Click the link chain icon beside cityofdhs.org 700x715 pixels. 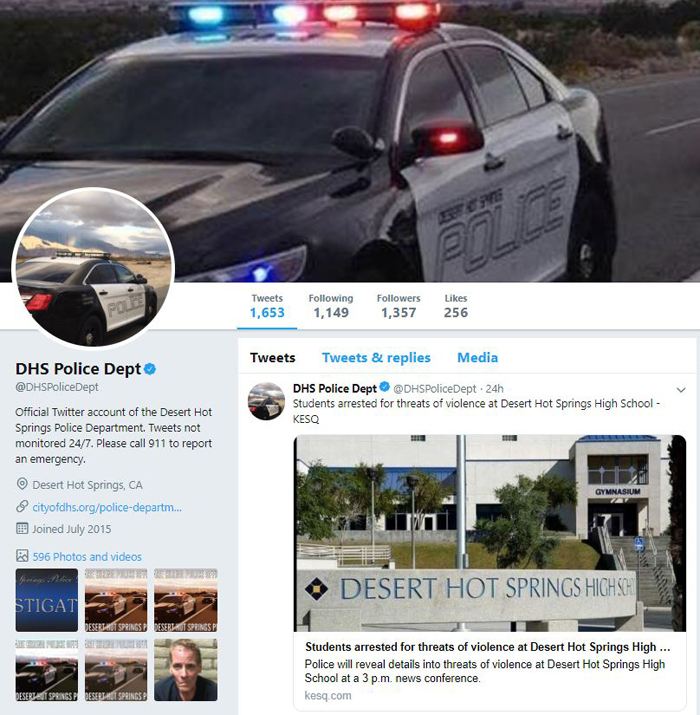coord(22,506)
